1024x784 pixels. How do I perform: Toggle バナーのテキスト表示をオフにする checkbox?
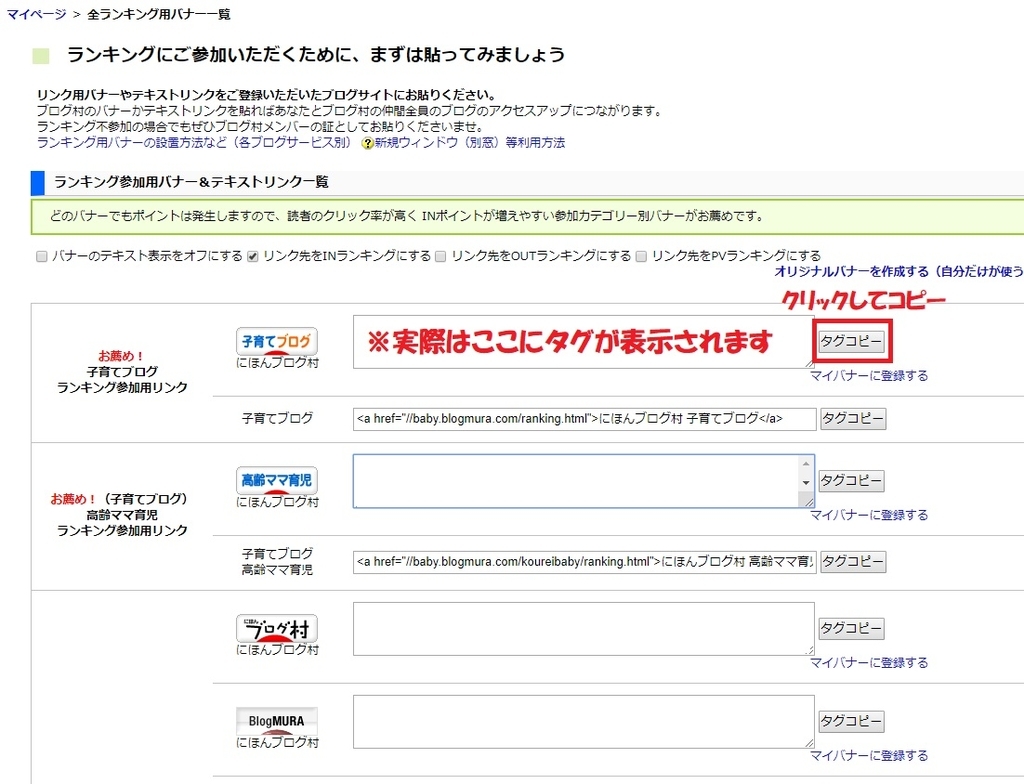pos(42,256)
